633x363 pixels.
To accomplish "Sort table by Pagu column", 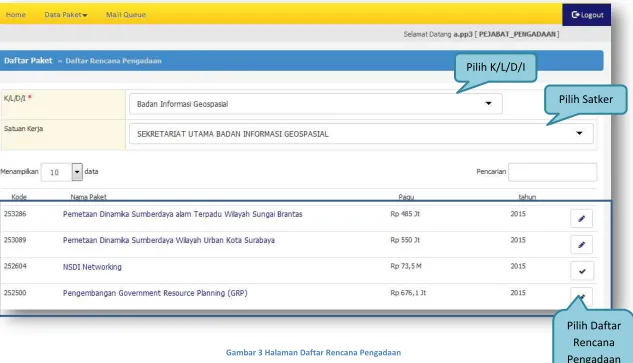I will (406, 197).
